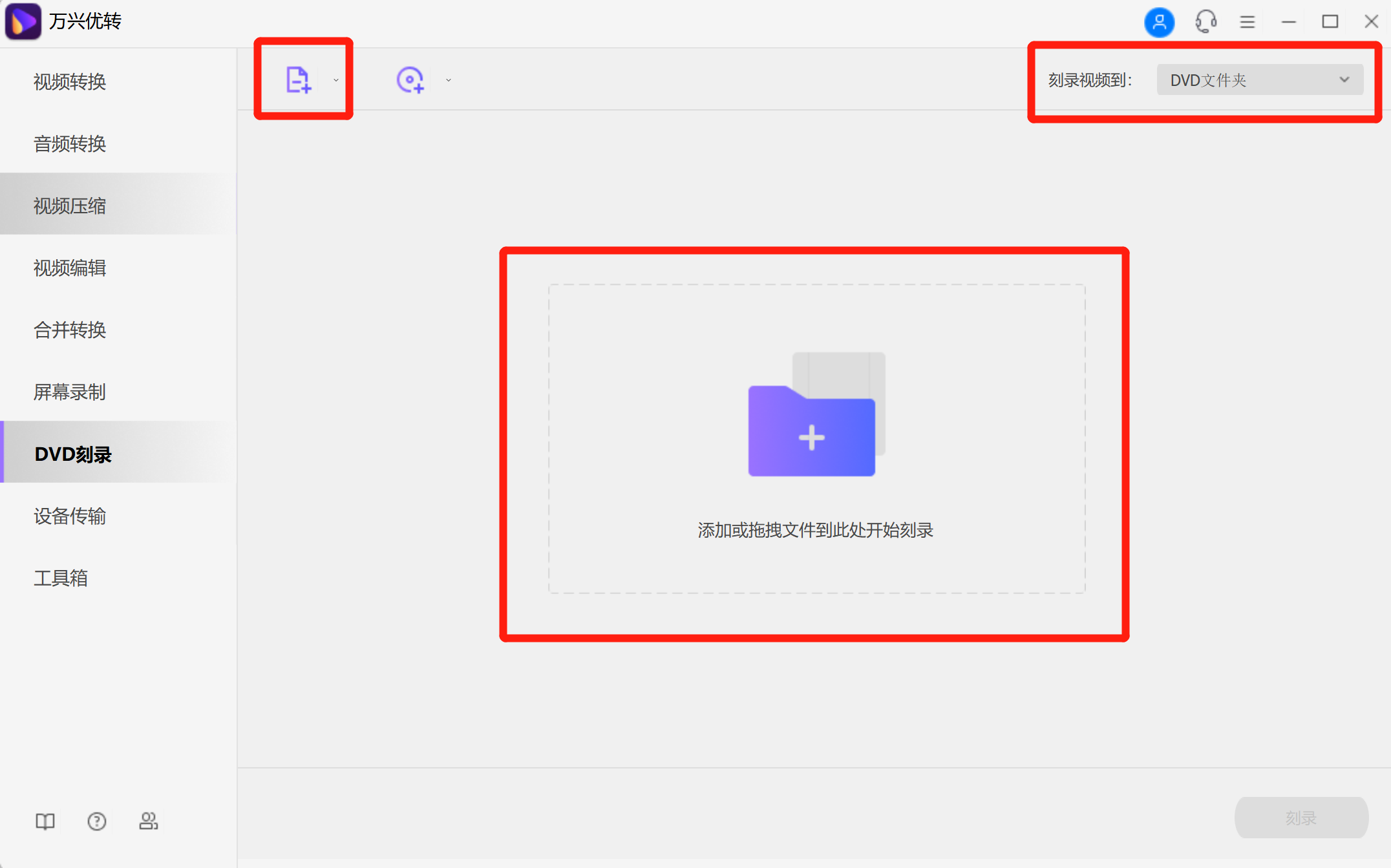Viewport: 1391px width, 868px height.
Task: Switch to the 工具箱 section
Action: pos(61,578)
